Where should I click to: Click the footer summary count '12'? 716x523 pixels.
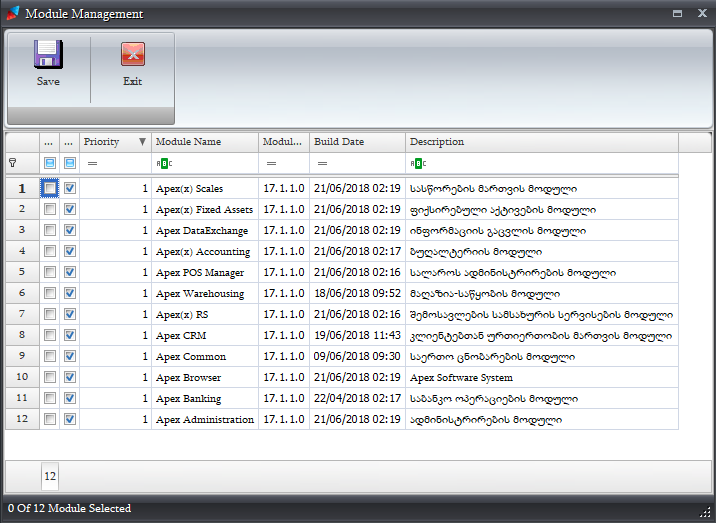(50, 476)
